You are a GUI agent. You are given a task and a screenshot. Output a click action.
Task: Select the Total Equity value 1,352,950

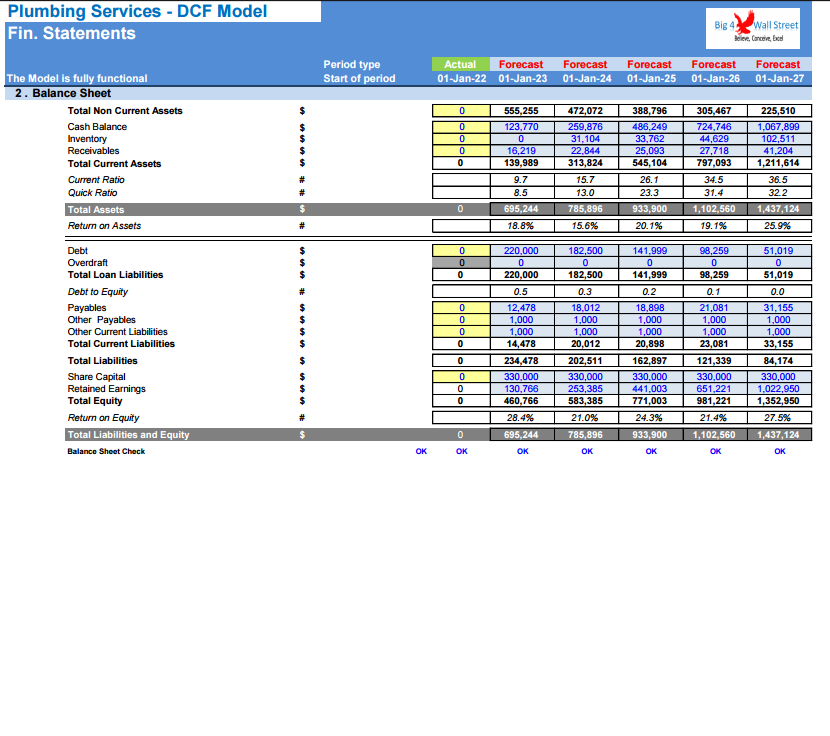tap(779, 401)
